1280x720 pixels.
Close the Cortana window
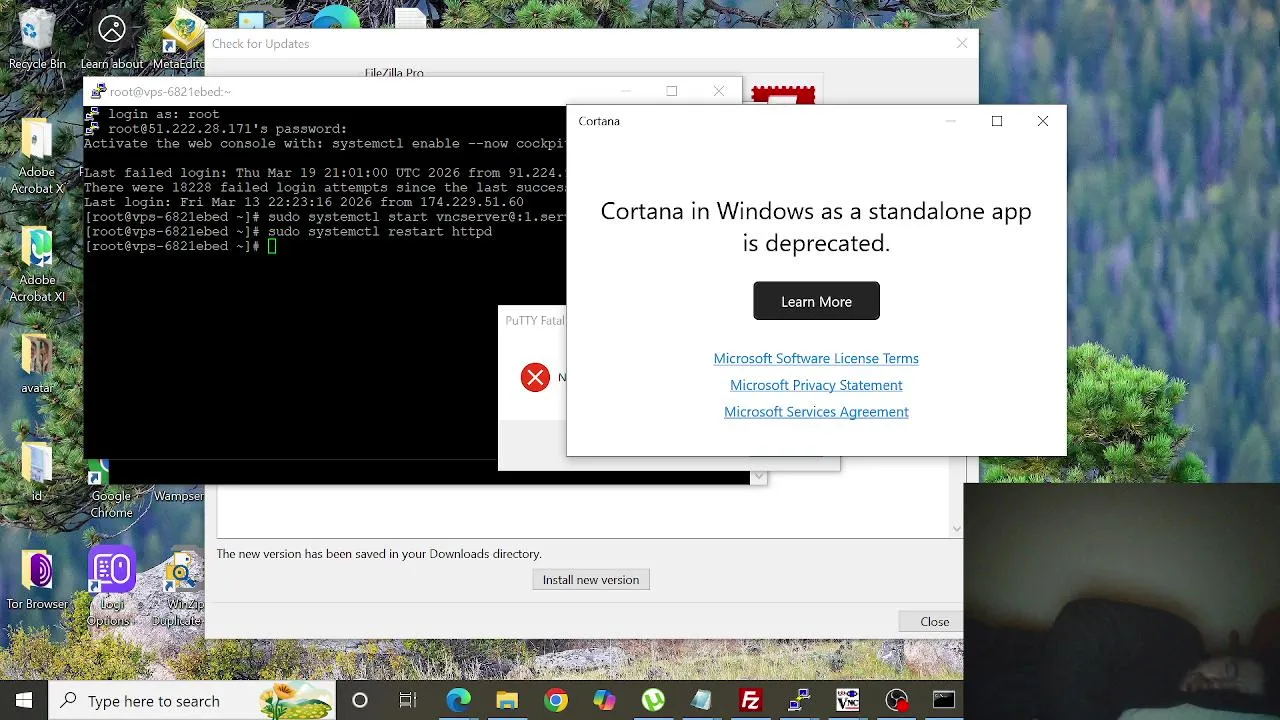[x=1043, y=121]
